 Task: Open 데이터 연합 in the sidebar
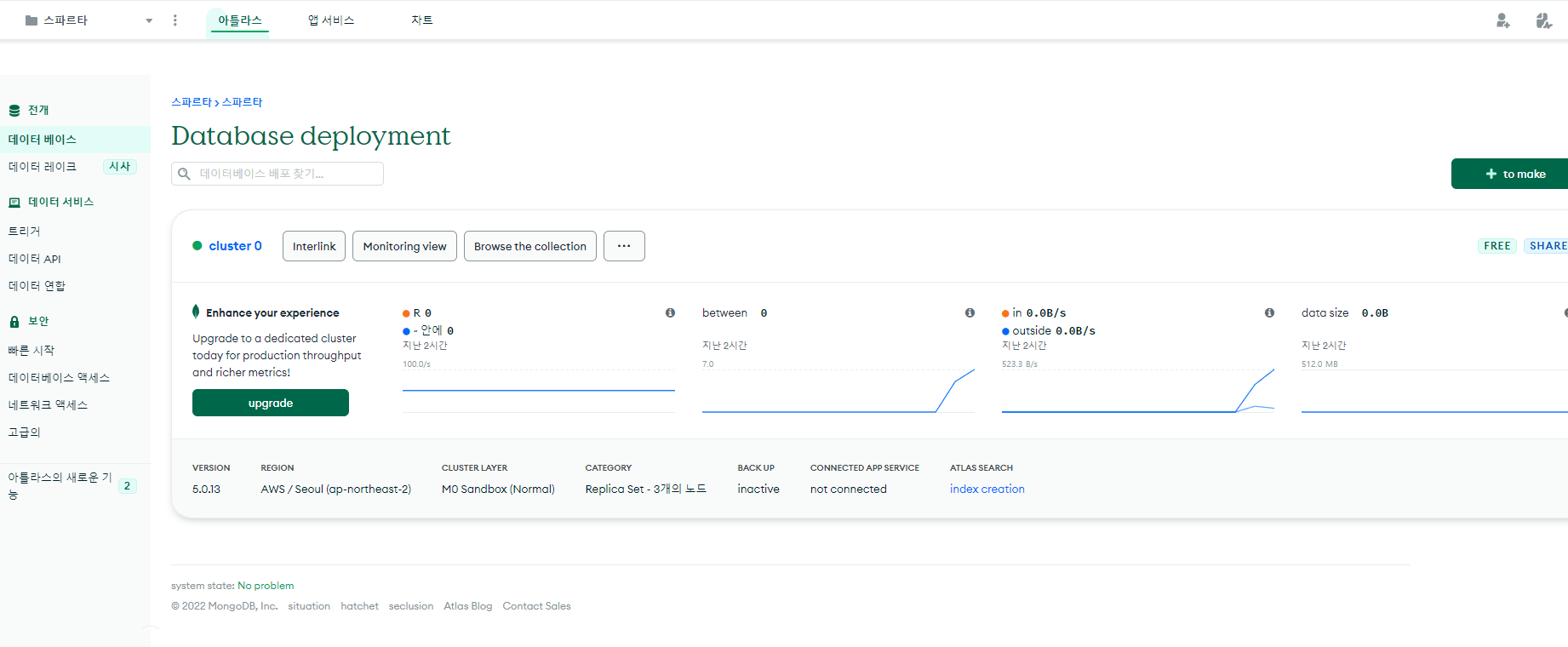37,286
